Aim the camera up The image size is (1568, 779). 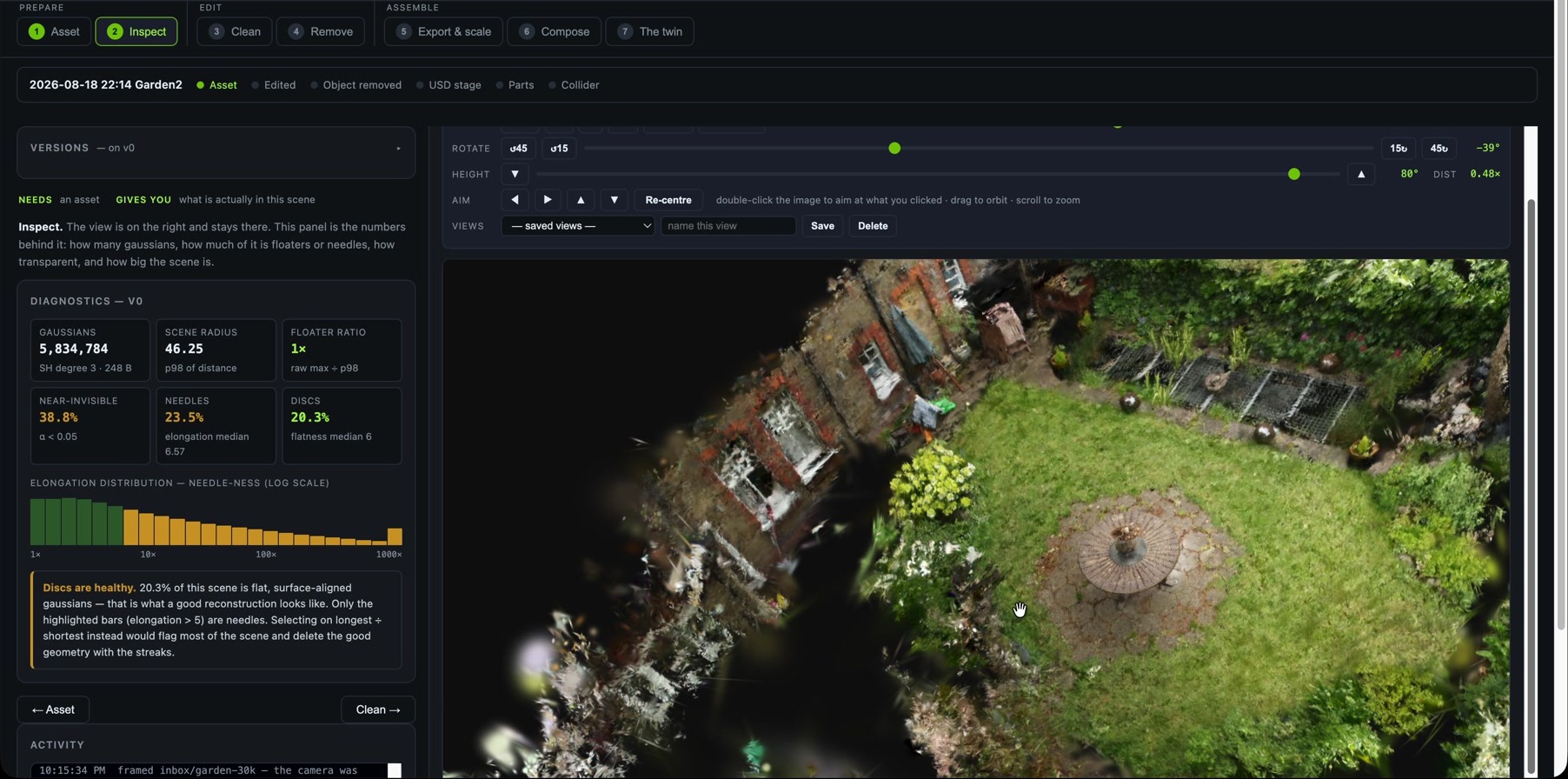[581, 200]
